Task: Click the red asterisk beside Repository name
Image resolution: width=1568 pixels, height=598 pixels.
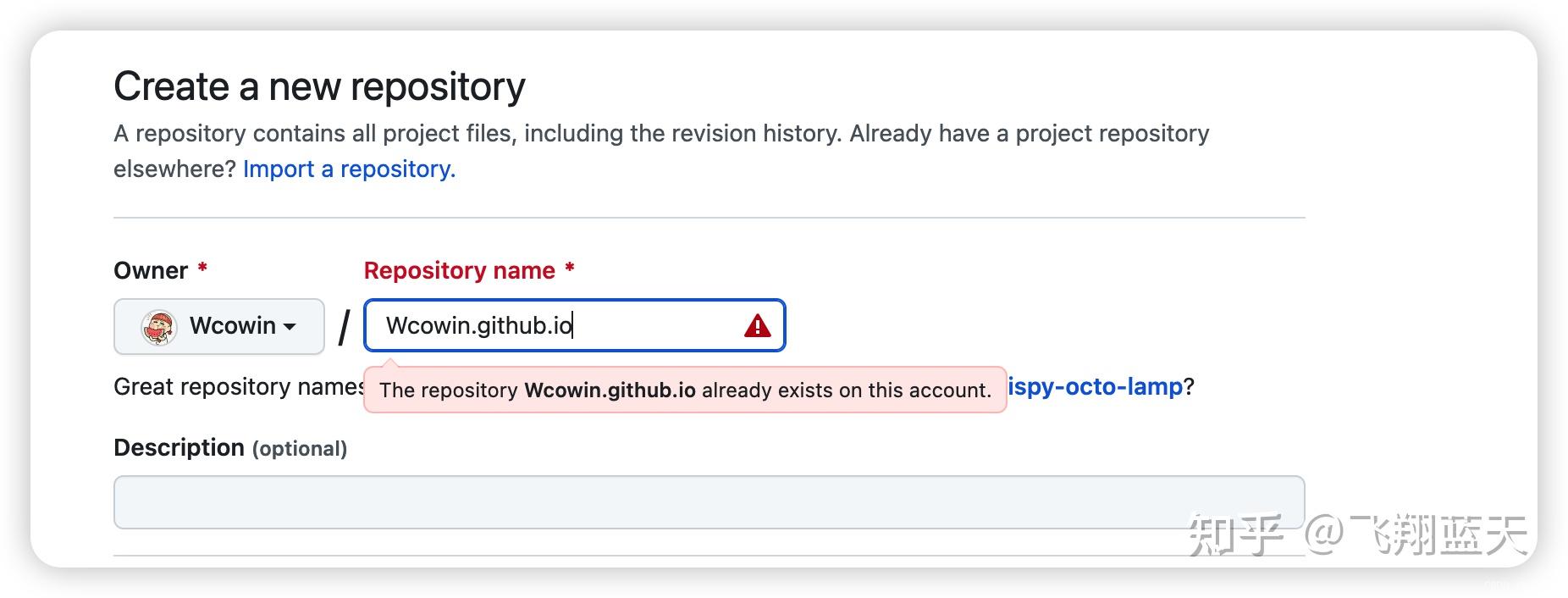Action: click(571, 268)
